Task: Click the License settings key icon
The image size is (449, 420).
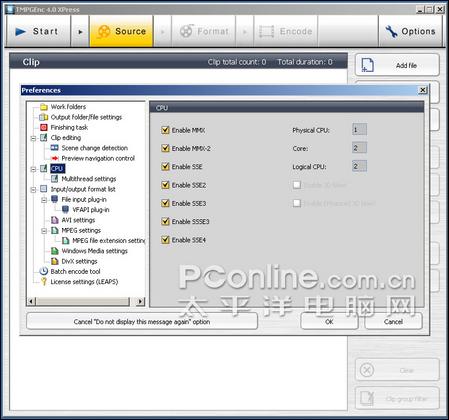Action: [44, 282]
